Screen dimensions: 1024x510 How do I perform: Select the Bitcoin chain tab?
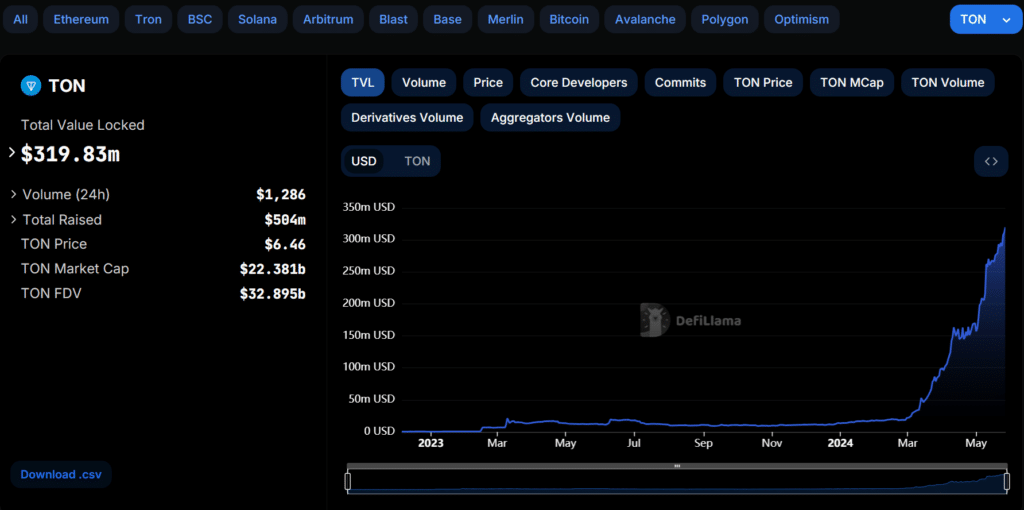[x=569, y=20]
